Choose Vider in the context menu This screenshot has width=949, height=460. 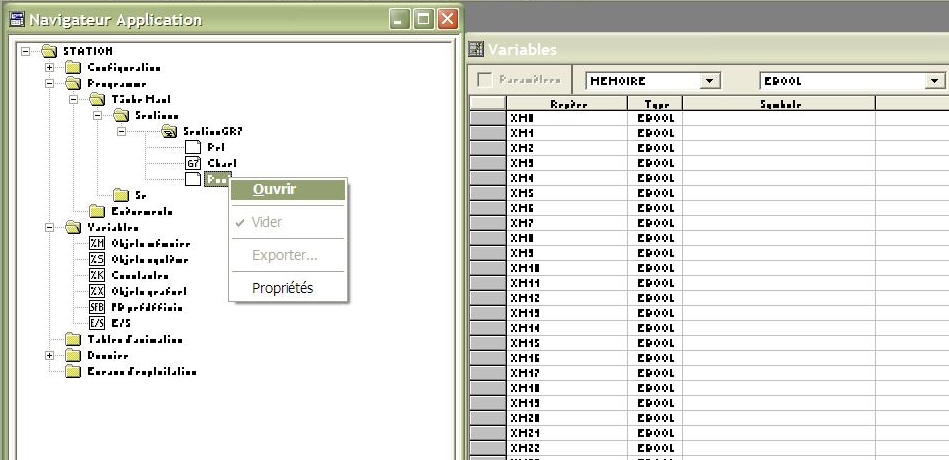[287, 222]
